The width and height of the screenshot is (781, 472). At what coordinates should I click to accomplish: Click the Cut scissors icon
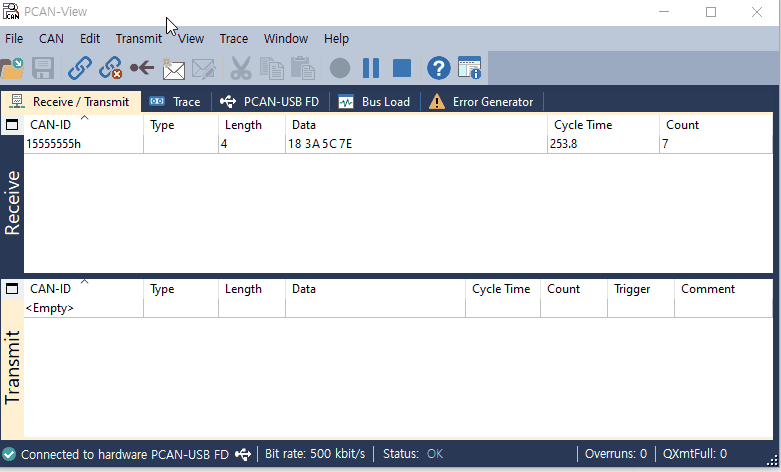point(241,68)
